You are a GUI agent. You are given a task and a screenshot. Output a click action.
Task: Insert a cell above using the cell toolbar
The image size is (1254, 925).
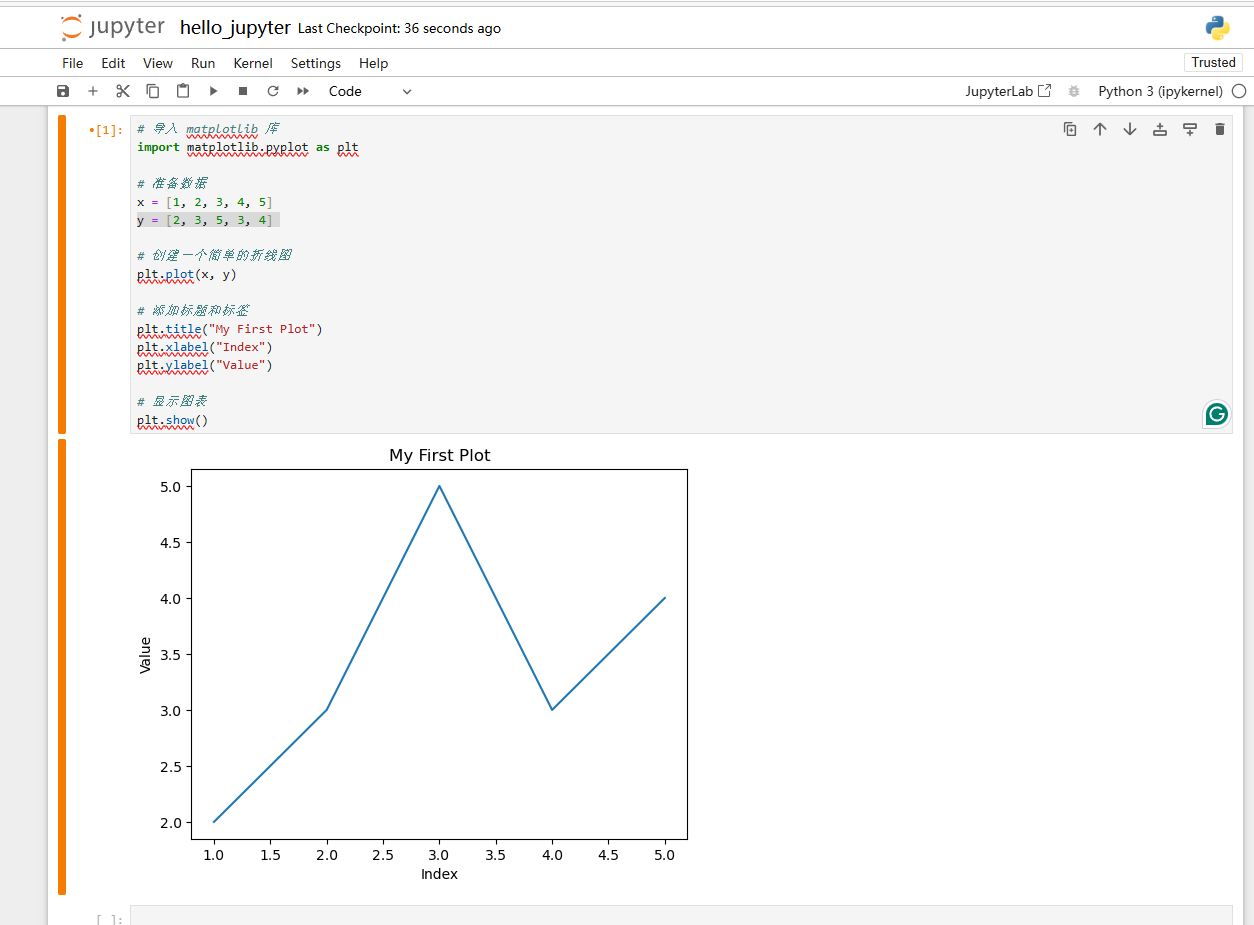click(1160, 129)
